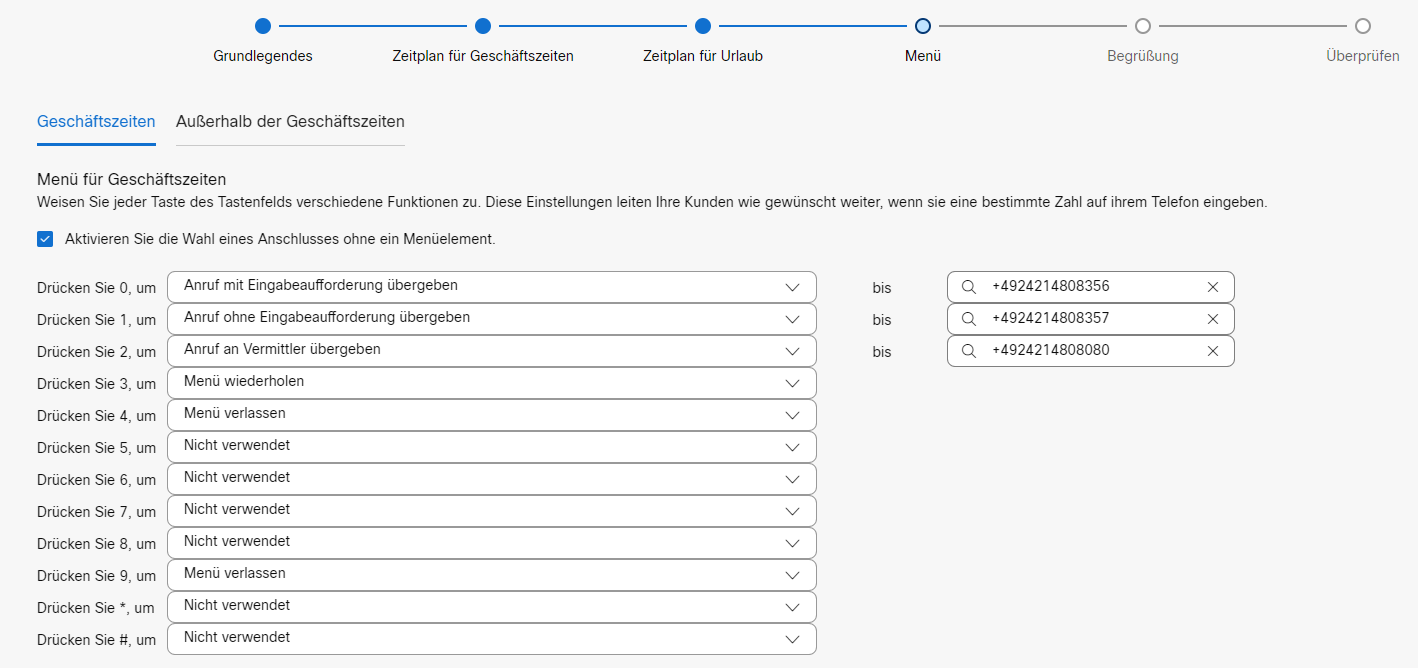
Task: Clear the number +4924214808080 with the X
Action: (1213, 351)
